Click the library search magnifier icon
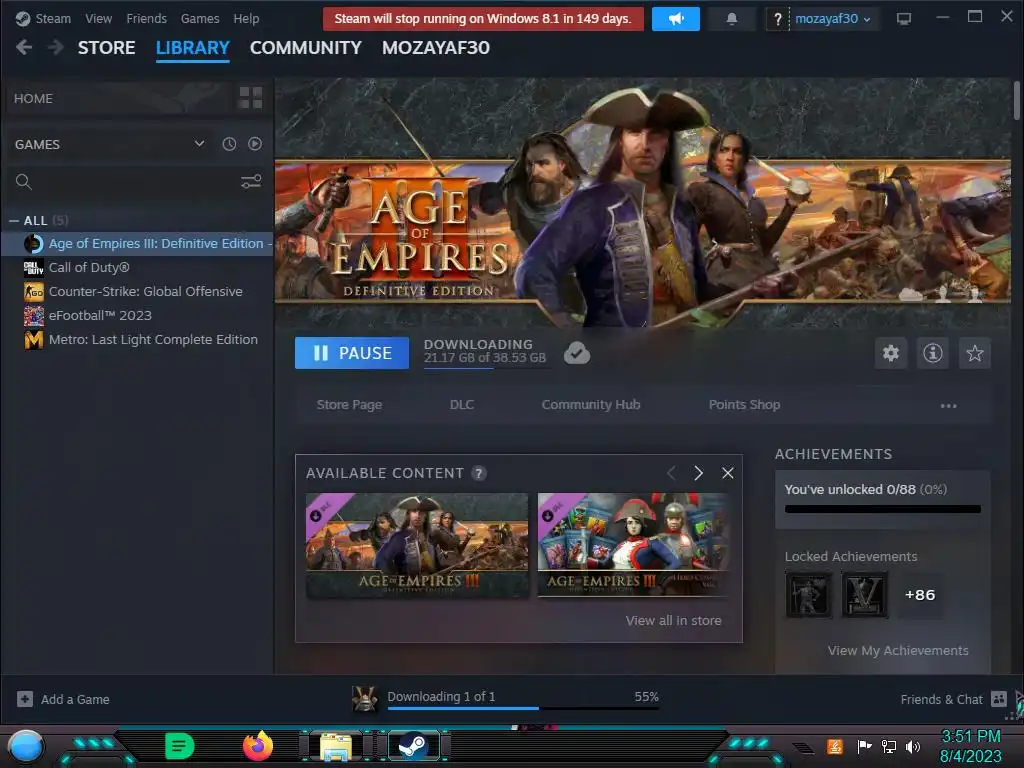 pos(24,182)
